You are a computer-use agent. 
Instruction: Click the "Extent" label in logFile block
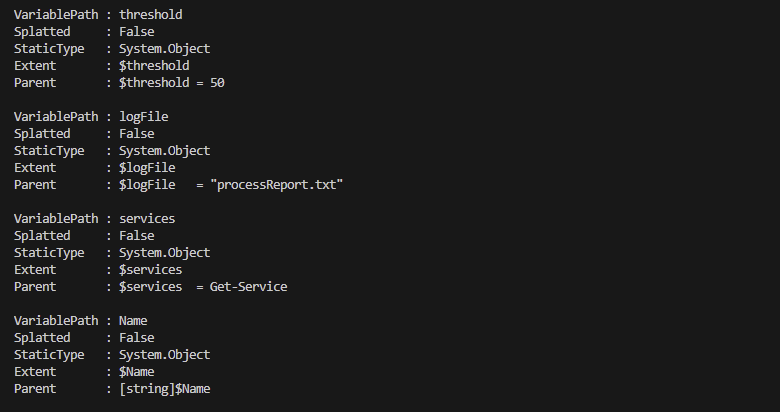35,168
